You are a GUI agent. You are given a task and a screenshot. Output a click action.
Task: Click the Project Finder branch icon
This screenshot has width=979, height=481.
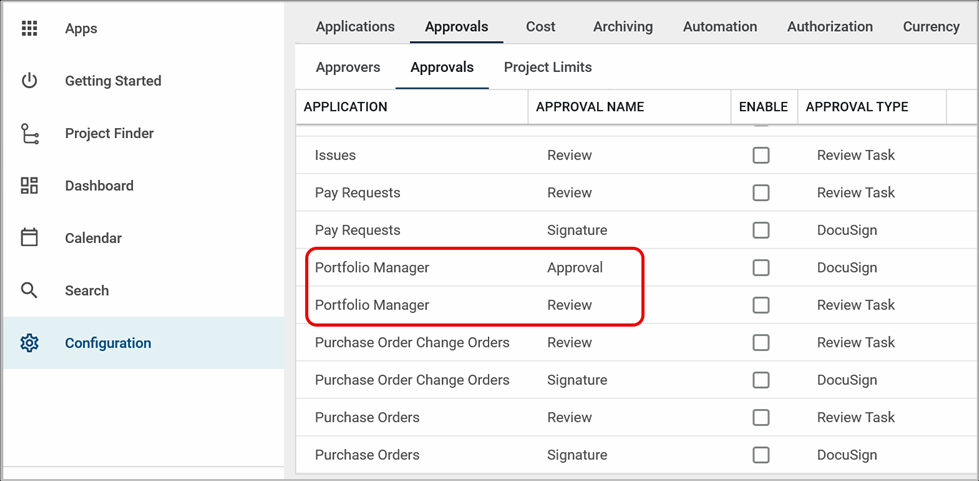click(x=29, y=133)
